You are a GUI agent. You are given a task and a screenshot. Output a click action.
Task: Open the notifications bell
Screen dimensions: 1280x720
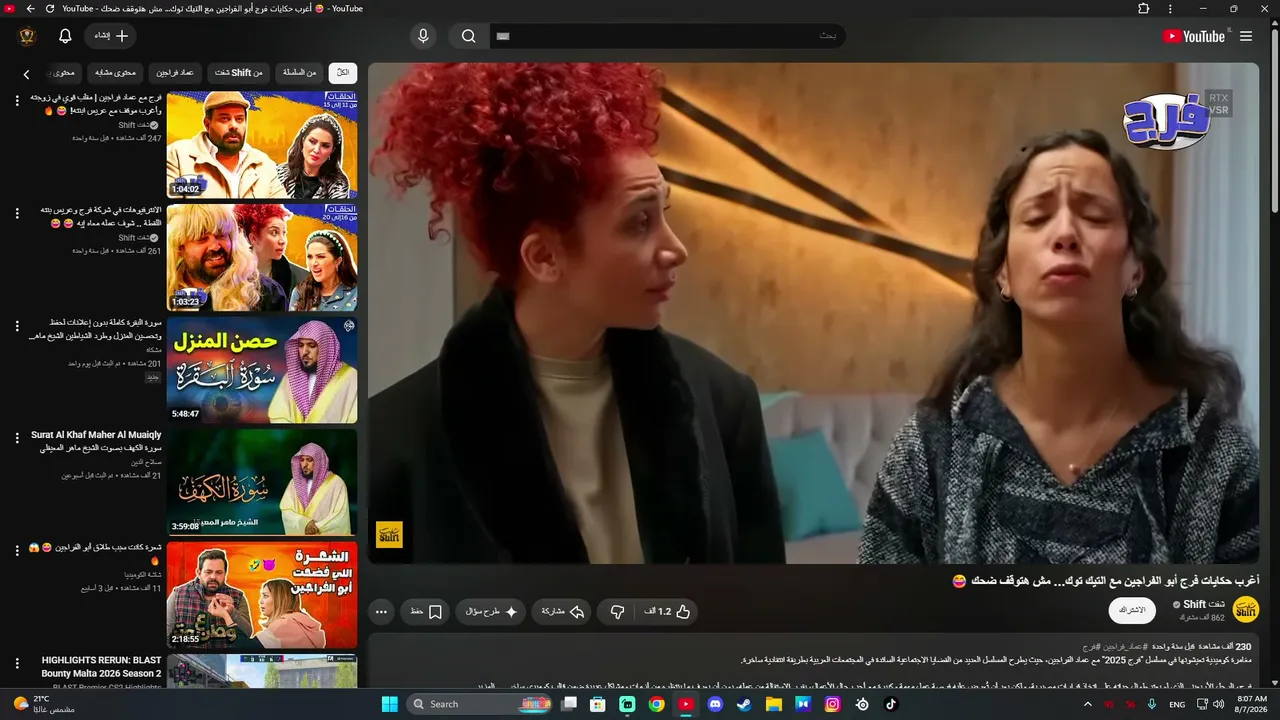point(65,36)
